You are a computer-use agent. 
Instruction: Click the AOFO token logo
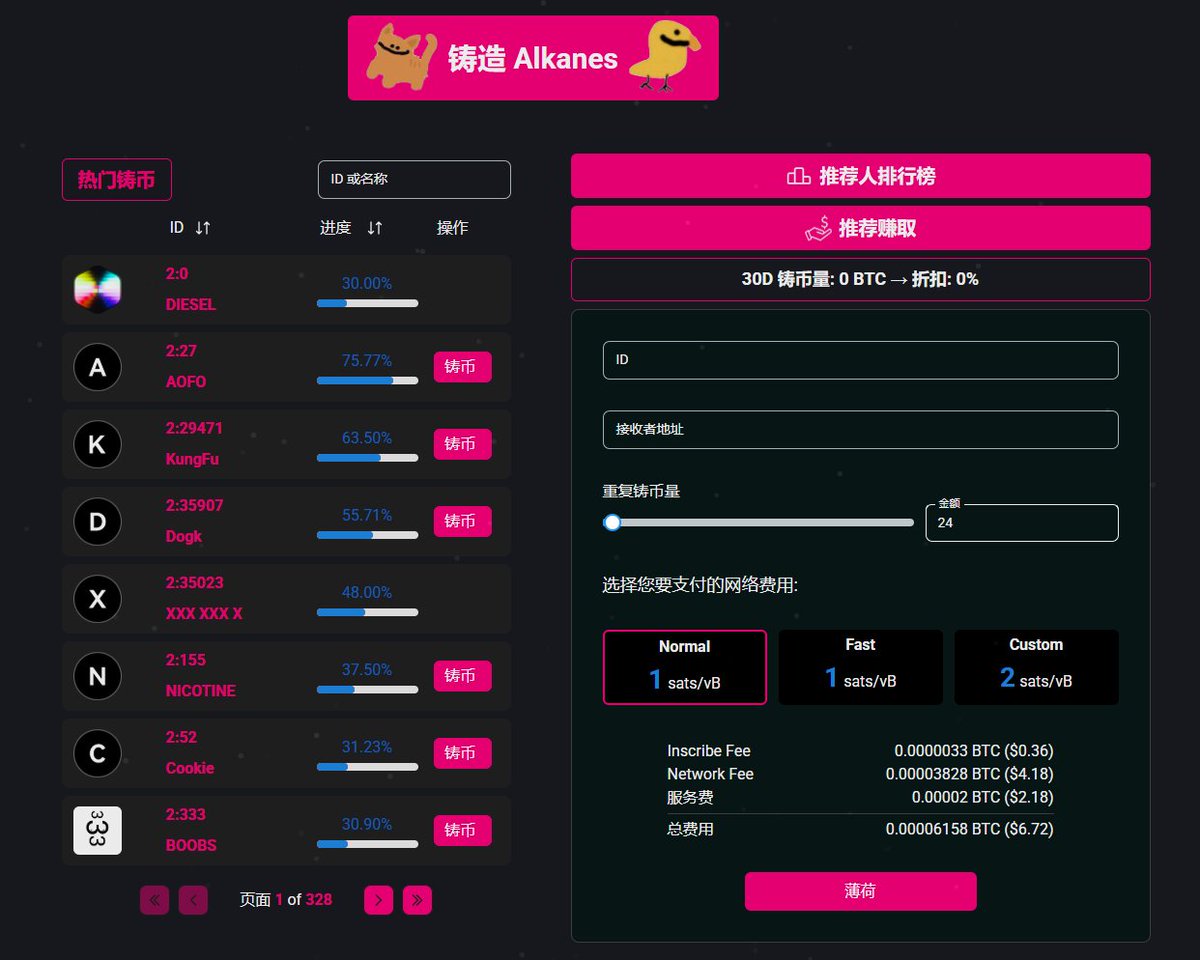point(97,367)
